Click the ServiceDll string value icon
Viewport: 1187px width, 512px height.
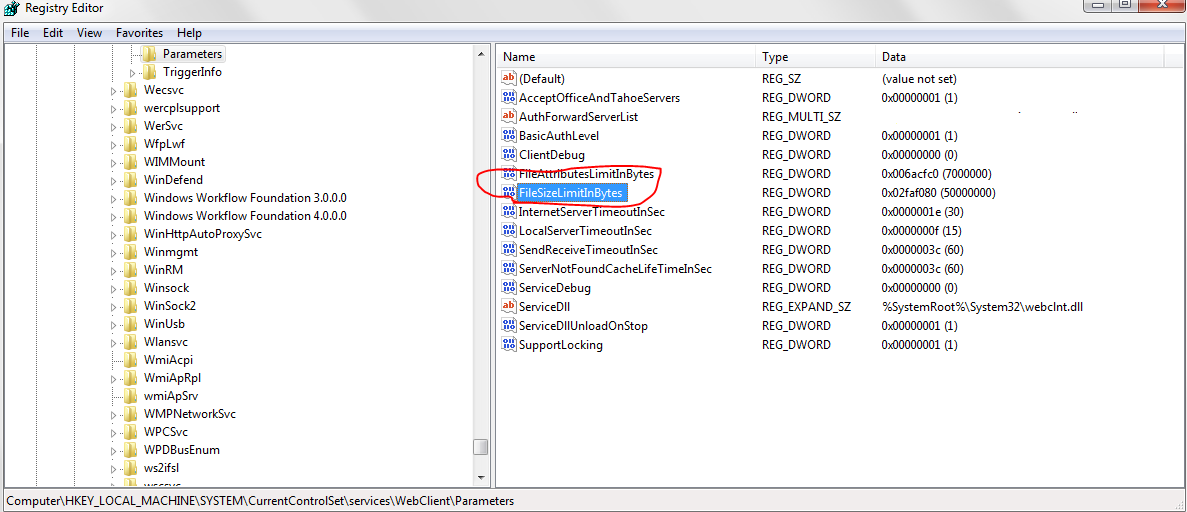(x=509, y=307)
